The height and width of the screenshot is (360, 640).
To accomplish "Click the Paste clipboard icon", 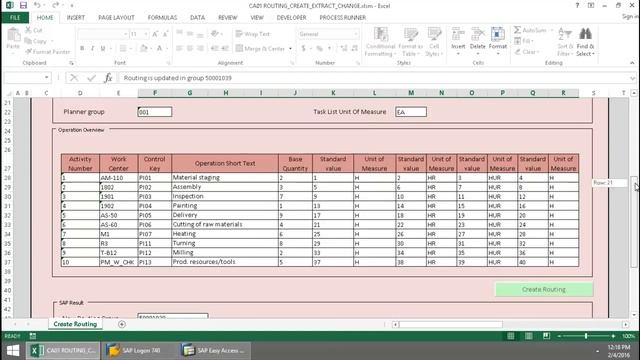I will pos(13,36).
